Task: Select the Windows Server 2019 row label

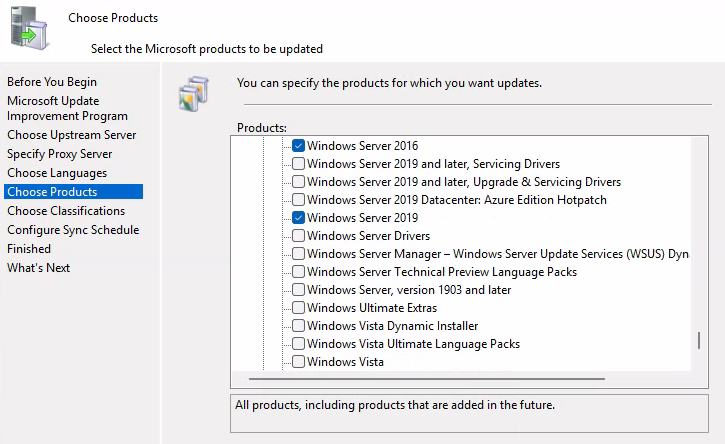Action: (362, 218)
